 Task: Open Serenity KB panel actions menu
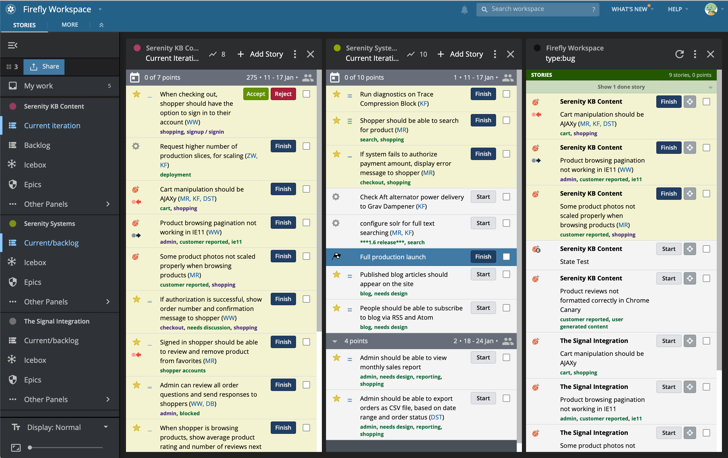click(294, 54)
